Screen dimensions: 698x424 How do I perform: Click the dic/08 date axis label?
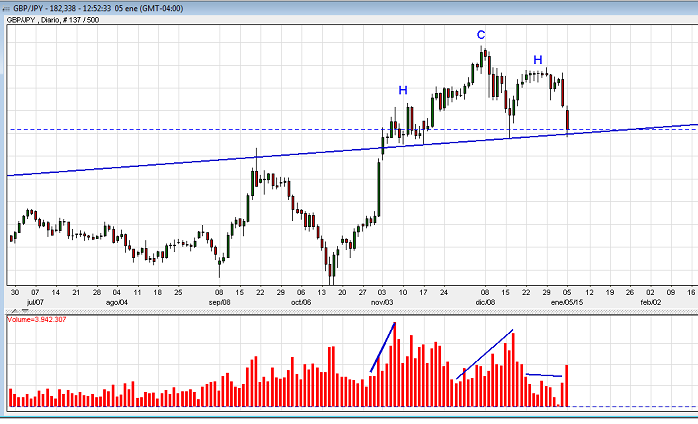pos(485,300)
